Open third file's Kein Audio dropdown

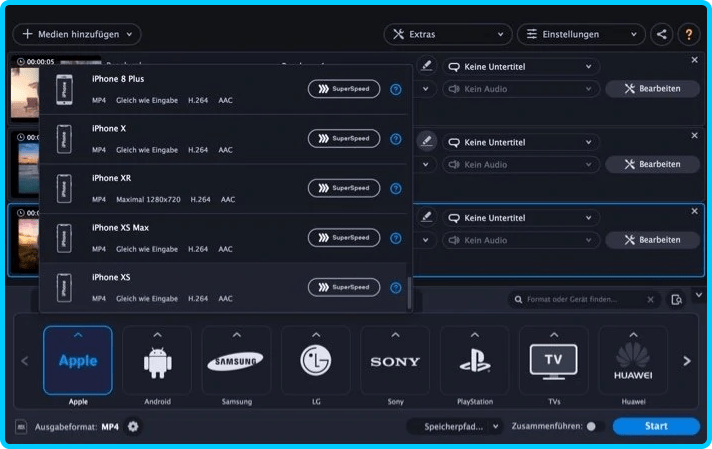[x=521, y=240]
